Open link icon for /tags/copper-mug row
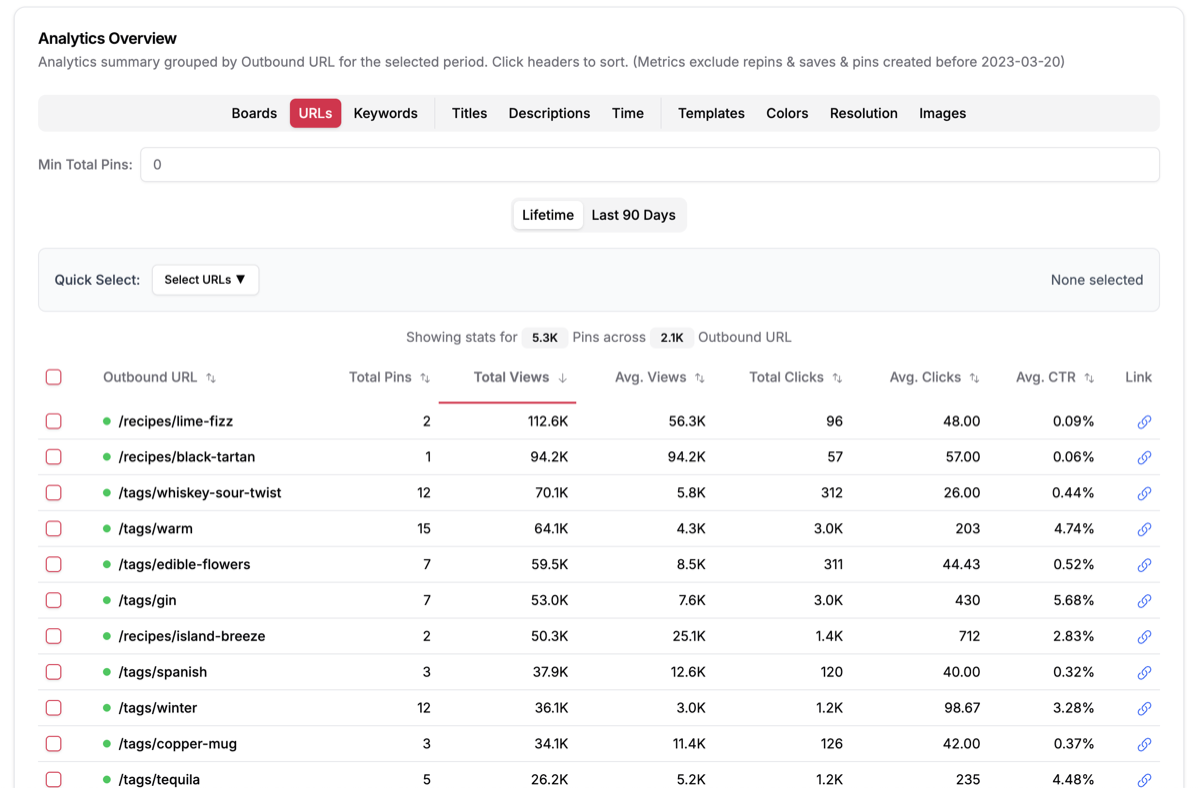Viewport: 1200px width, 788px height. coord(1144,744)
